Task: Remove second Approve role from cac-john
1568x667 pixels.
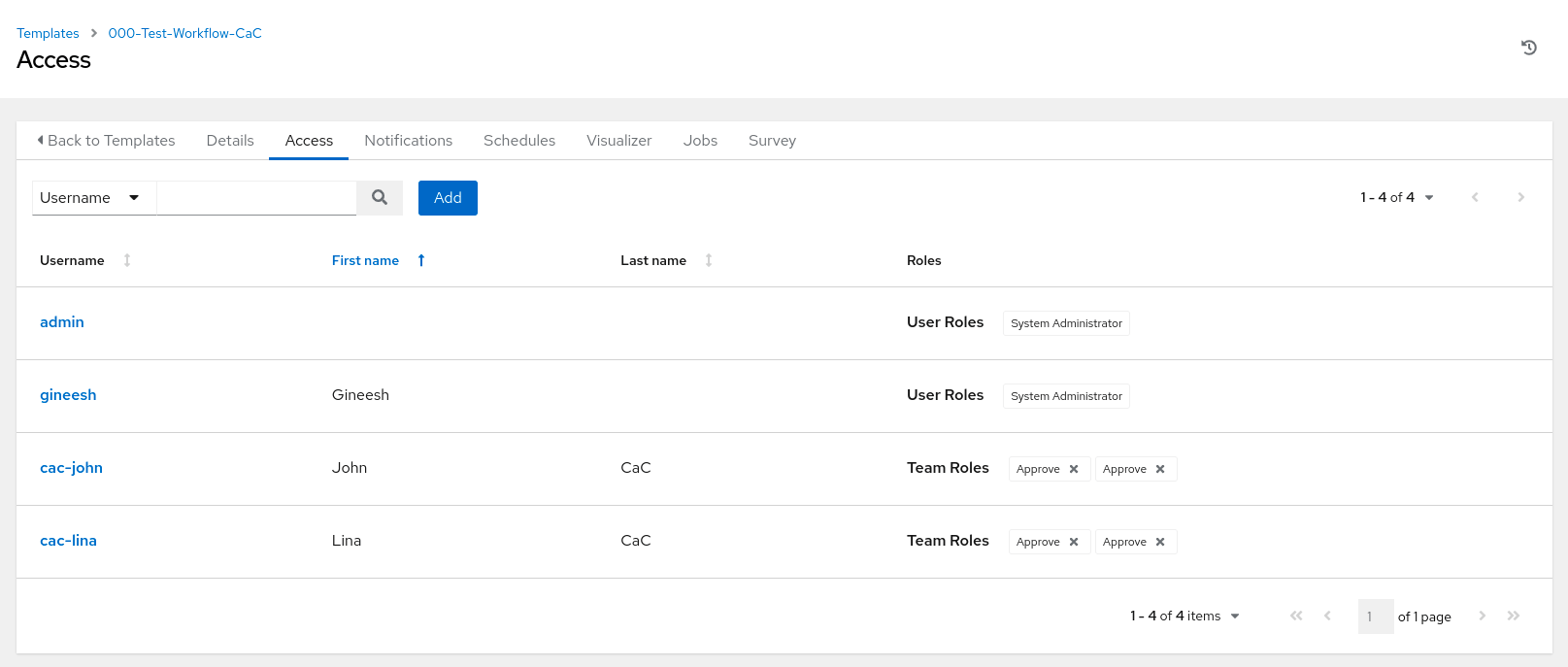Action: coord(1160,469)
